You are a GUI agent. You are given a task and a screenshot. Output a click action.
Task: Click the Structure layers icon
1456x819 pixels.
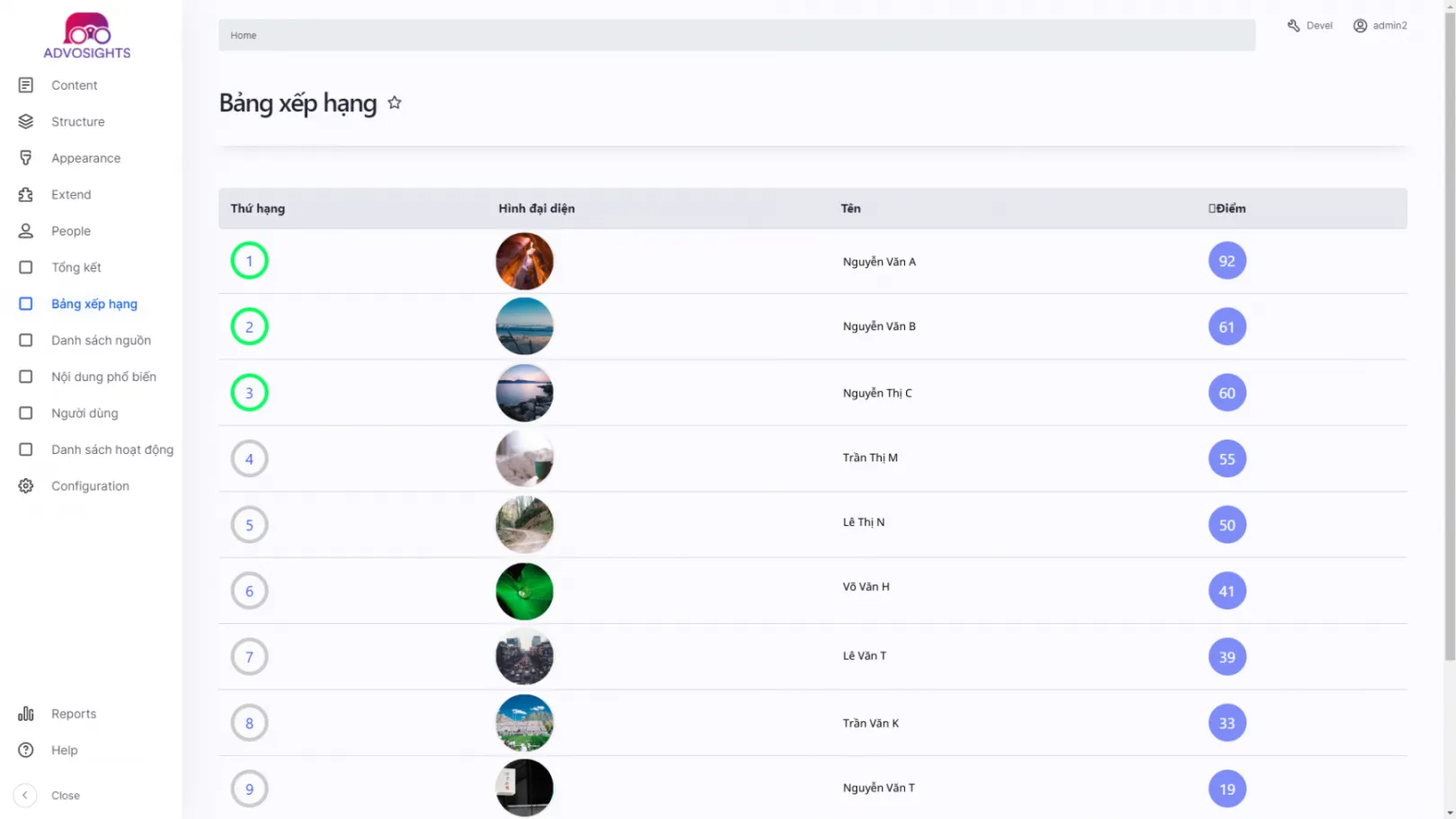click(26, 121)
